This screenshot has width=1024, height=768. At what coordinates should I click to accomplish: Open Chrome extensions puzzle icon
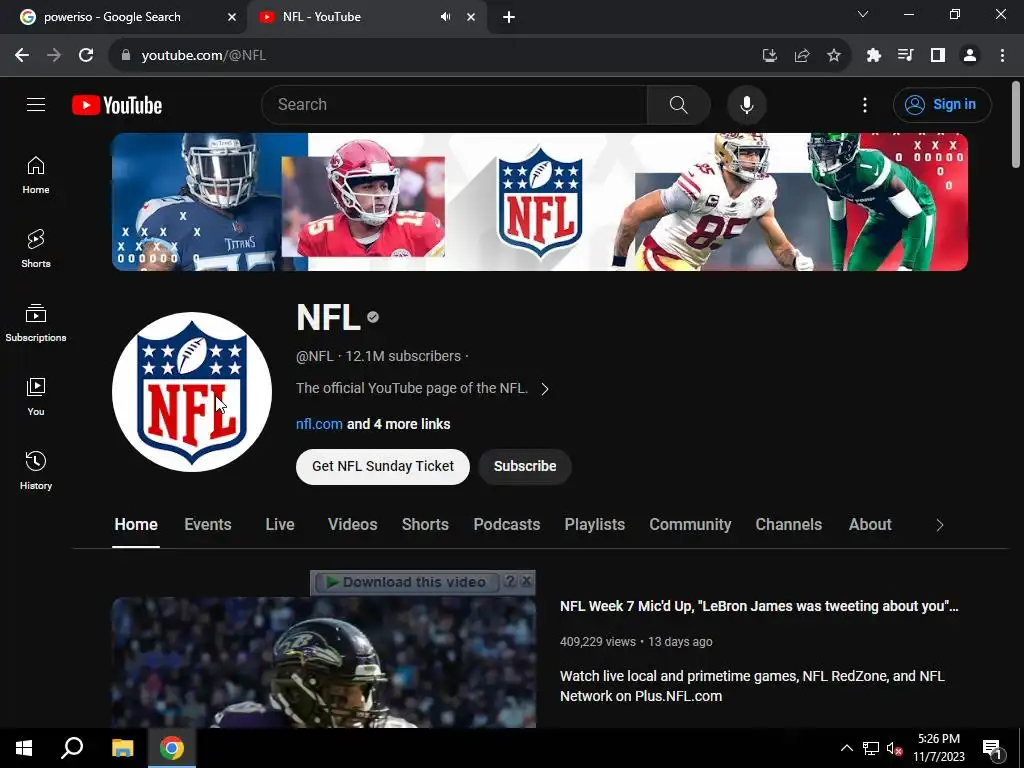874,56
